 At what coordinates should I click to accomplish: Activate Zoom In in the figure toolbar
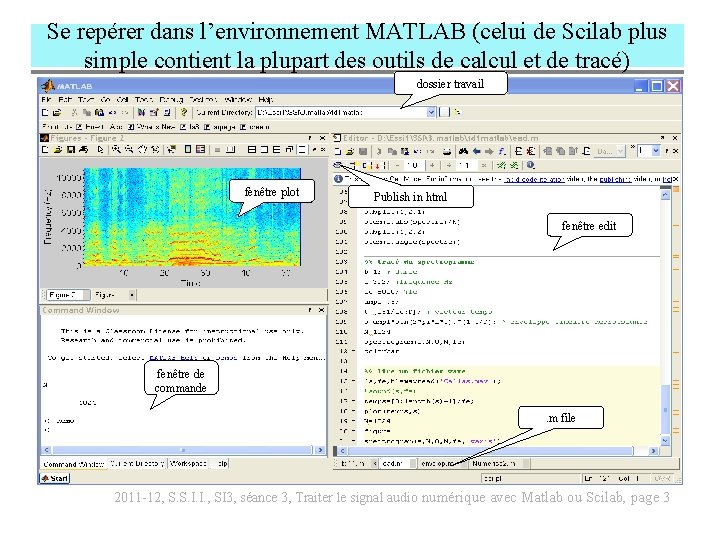tap(116, 150)
